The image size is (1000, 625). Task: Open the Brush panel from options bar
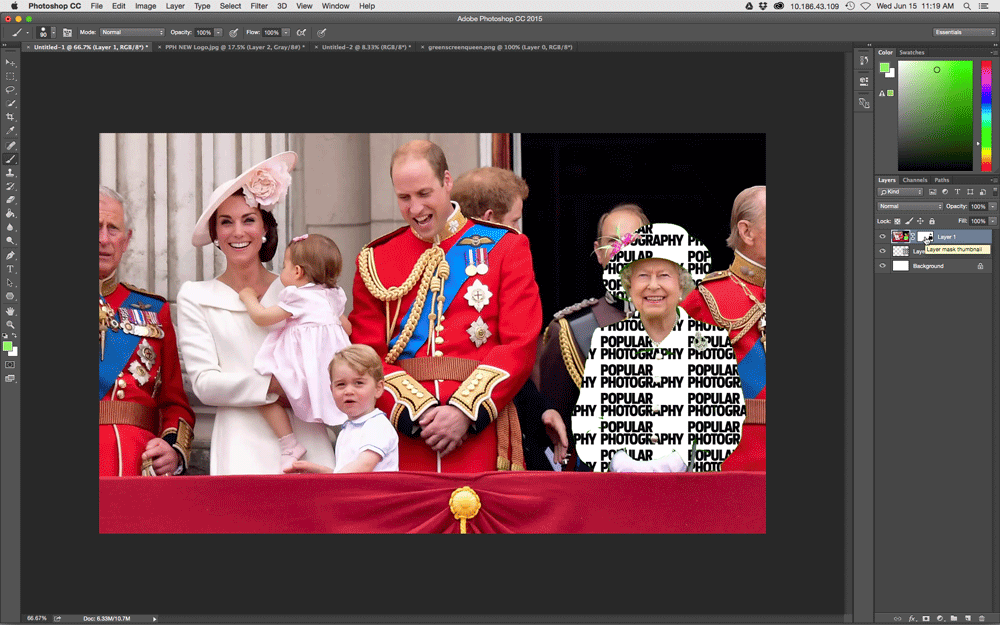click(67, 33)
